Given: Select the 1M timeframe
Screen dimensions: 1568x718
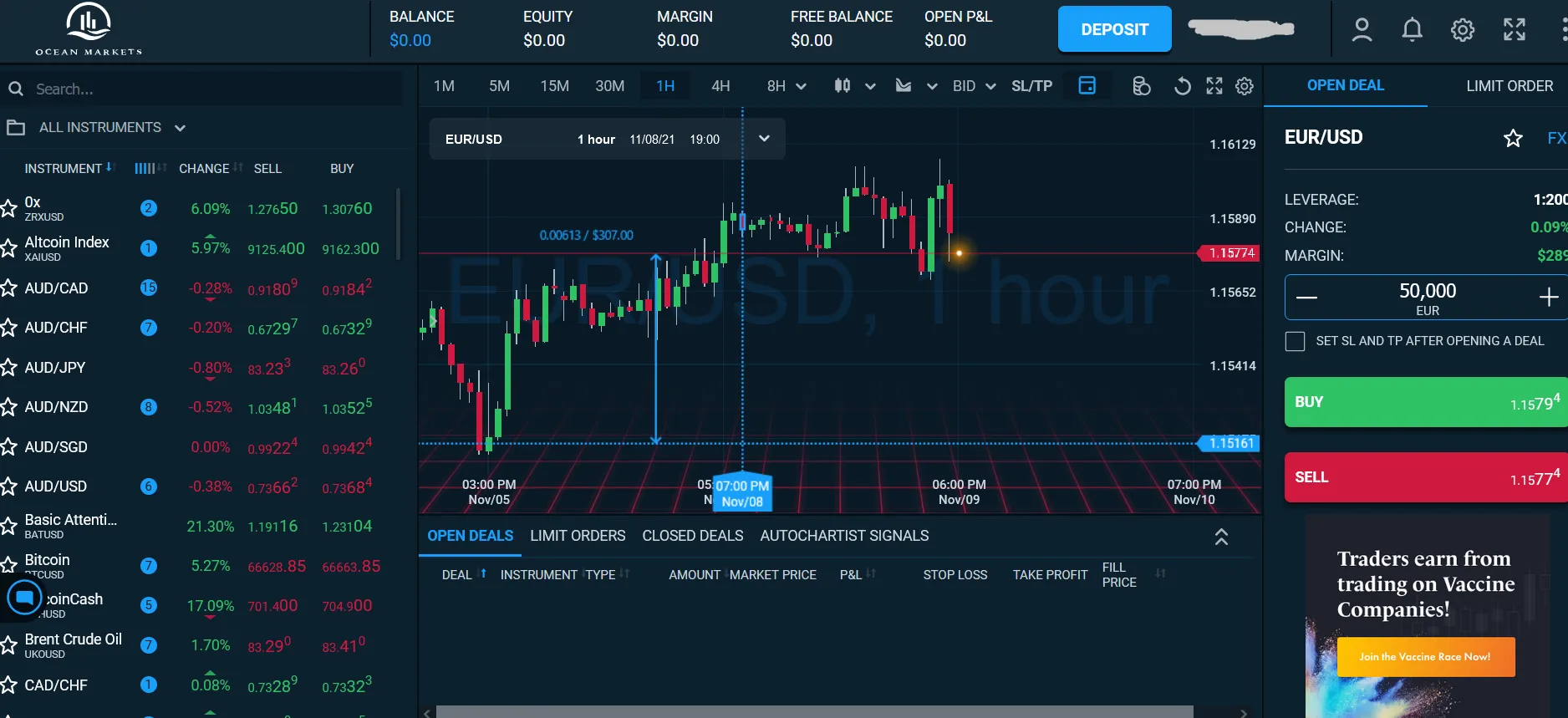Looking at the screenshot, I should point(444,86).
